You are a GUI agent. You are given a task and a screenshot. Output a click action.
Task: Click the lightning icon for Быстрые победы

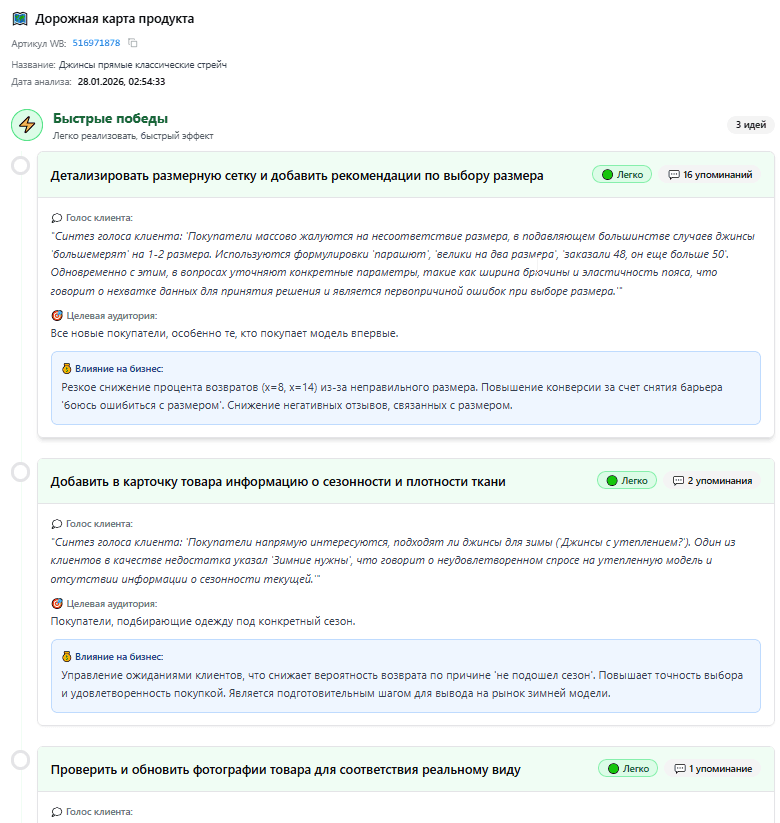(27, 125)
